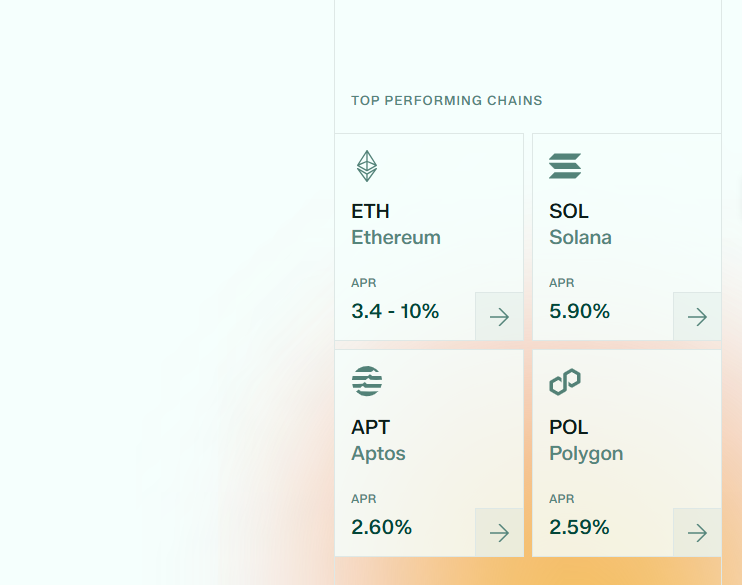The width and height of the screenshot is (742, 585).
Task: Click the Polygon chain name
Action: coord(586,454)
